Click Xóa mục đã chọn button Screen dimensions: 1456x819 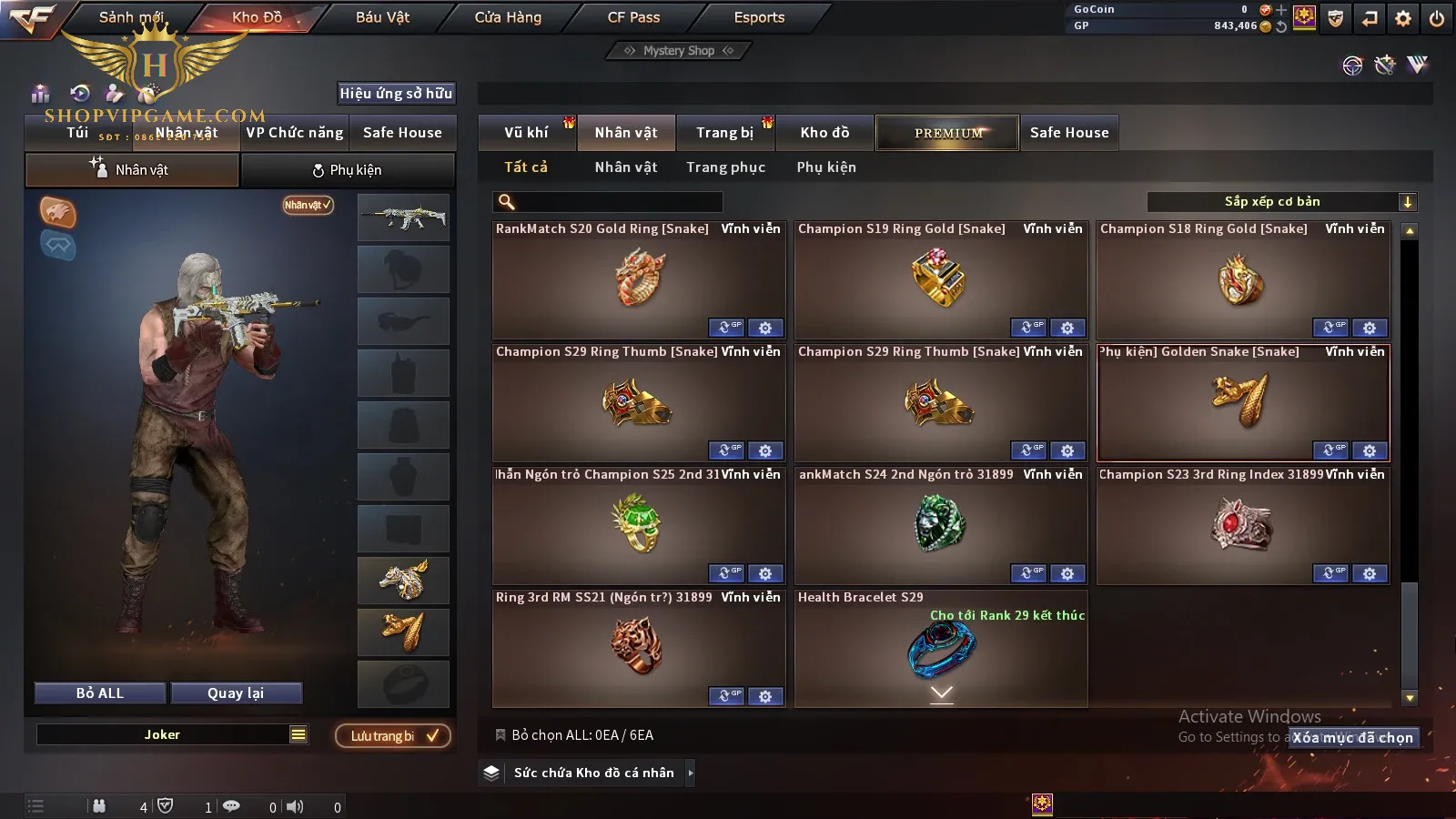click(x=1353, y=737)
